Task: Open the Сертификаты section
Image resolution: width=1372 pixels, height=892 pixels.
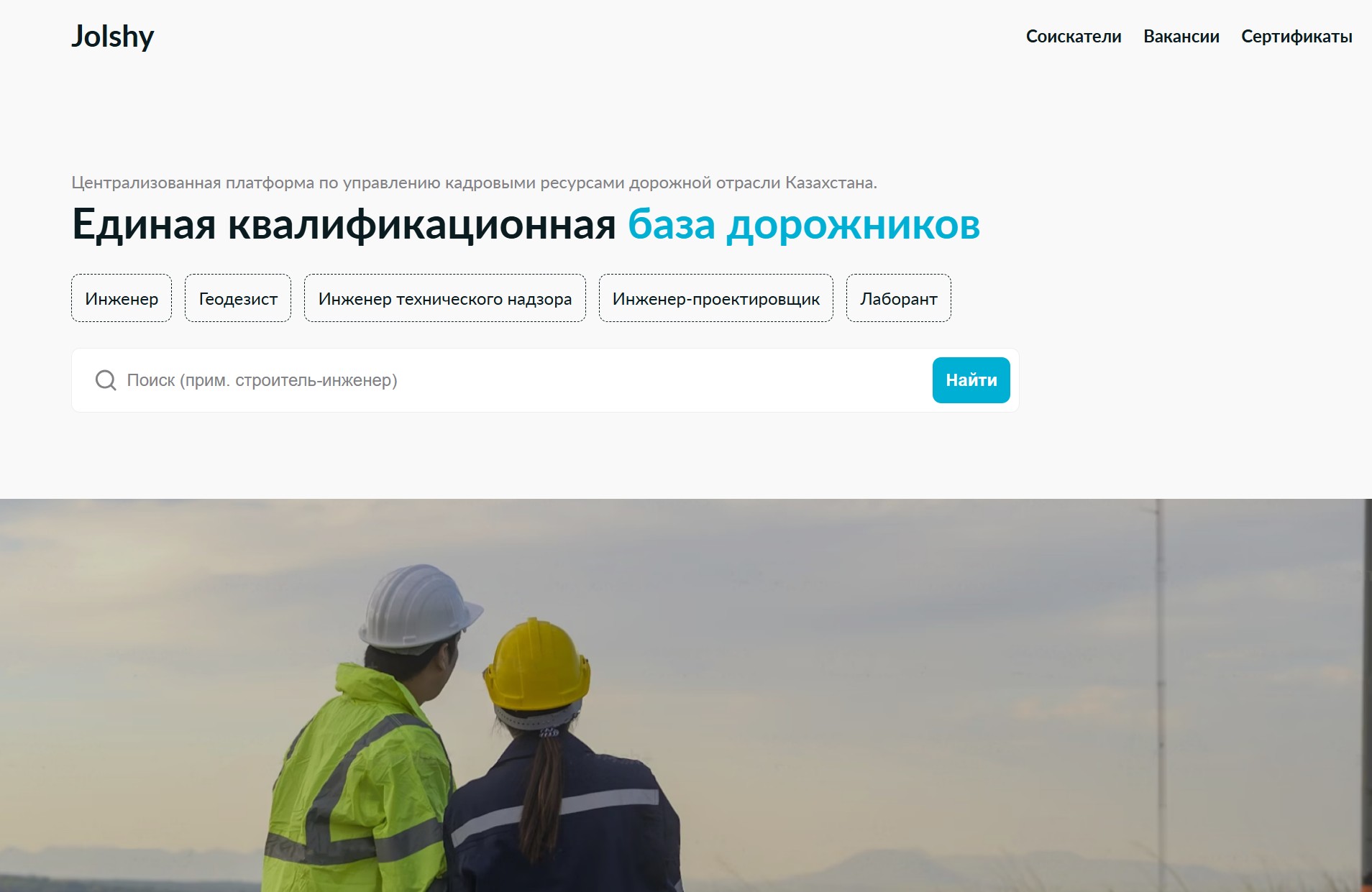Action: 1296,37
